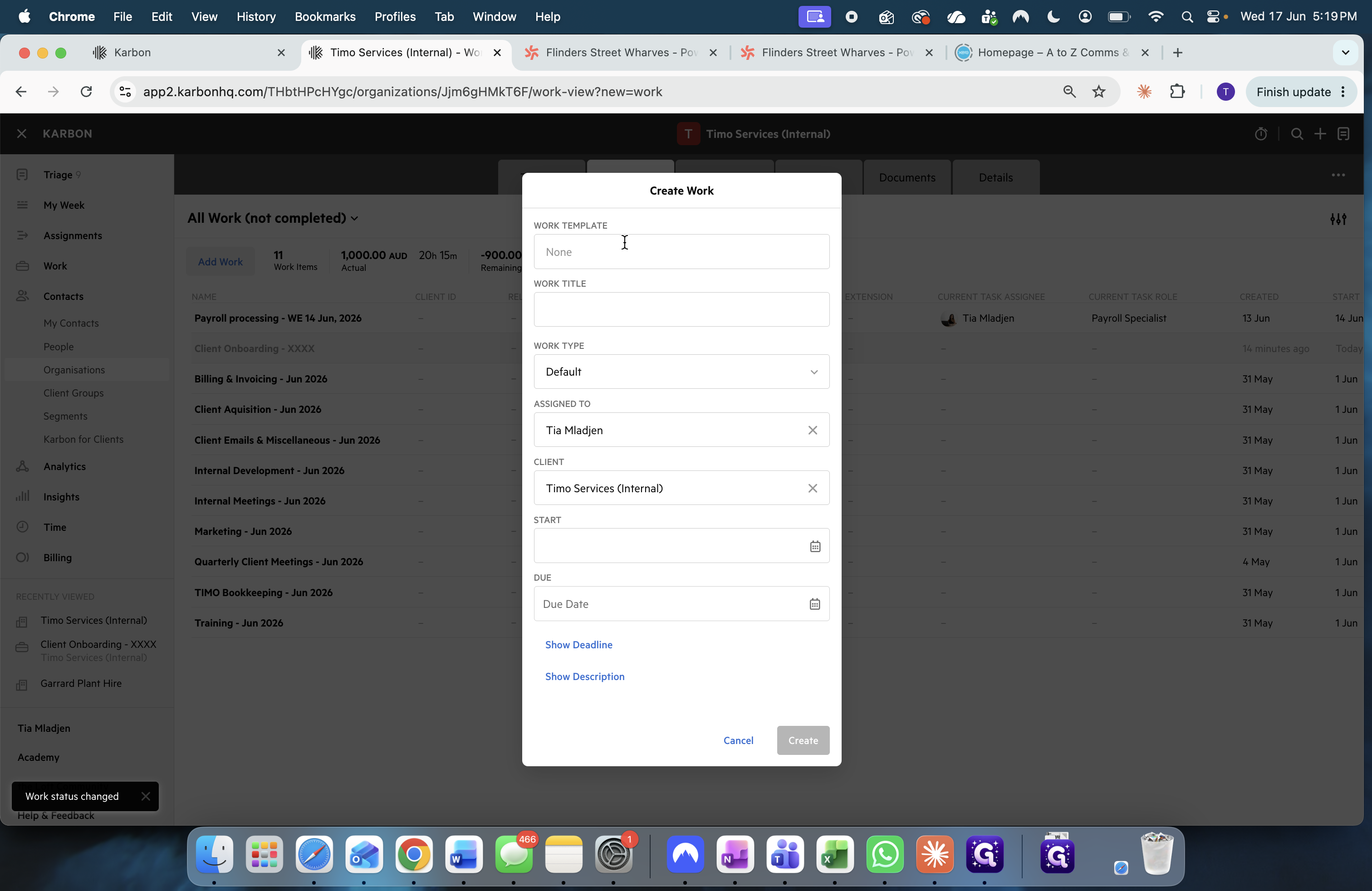Screen dimensions: 1372x891
Task: Click the Work Title input field
Action: point(681,309)
